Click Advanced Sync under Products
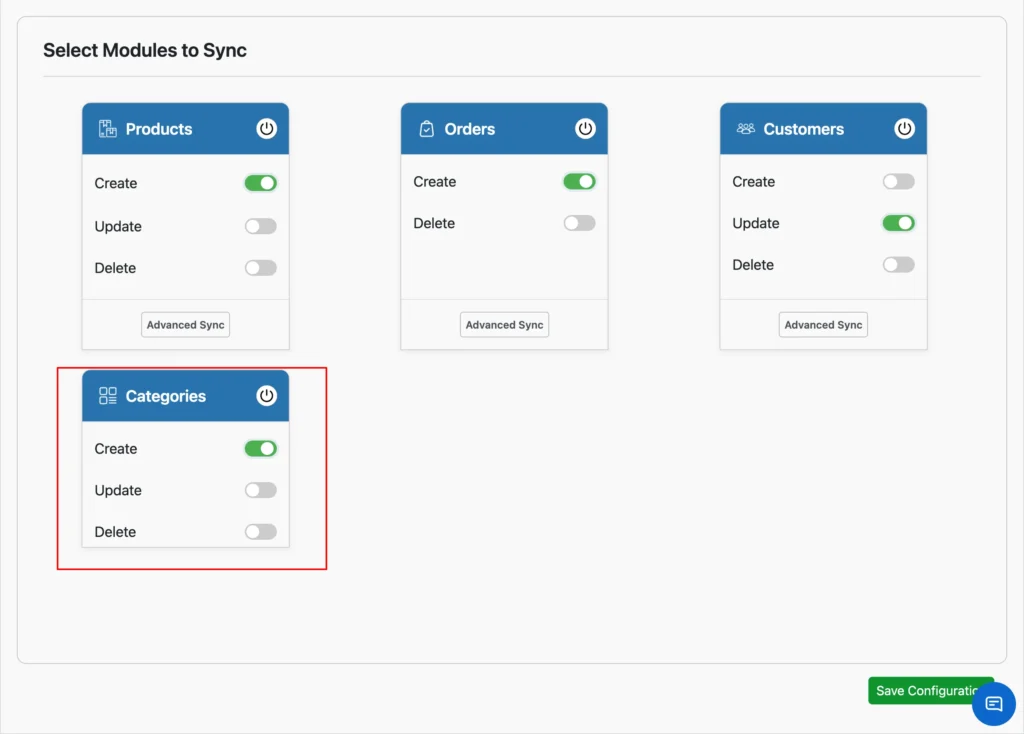Viewport: 1024px width, 734px height. 185,324
